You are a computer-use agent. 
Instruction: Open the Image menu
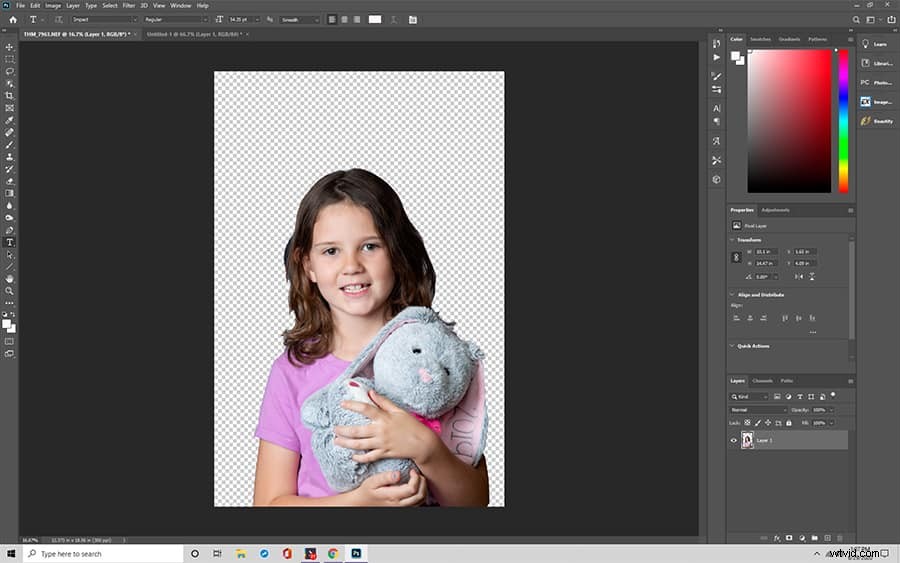click(x=53, y=5)
